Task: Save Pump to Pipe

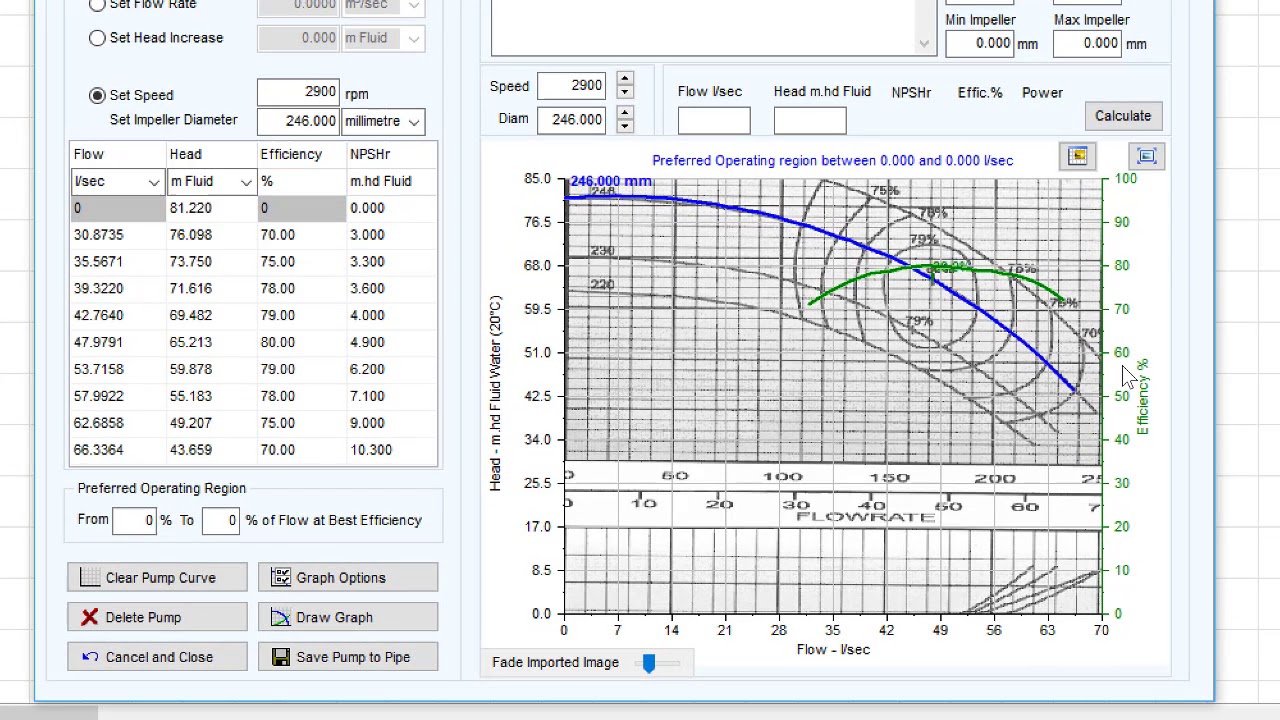Action: click(x=348, y=657)
